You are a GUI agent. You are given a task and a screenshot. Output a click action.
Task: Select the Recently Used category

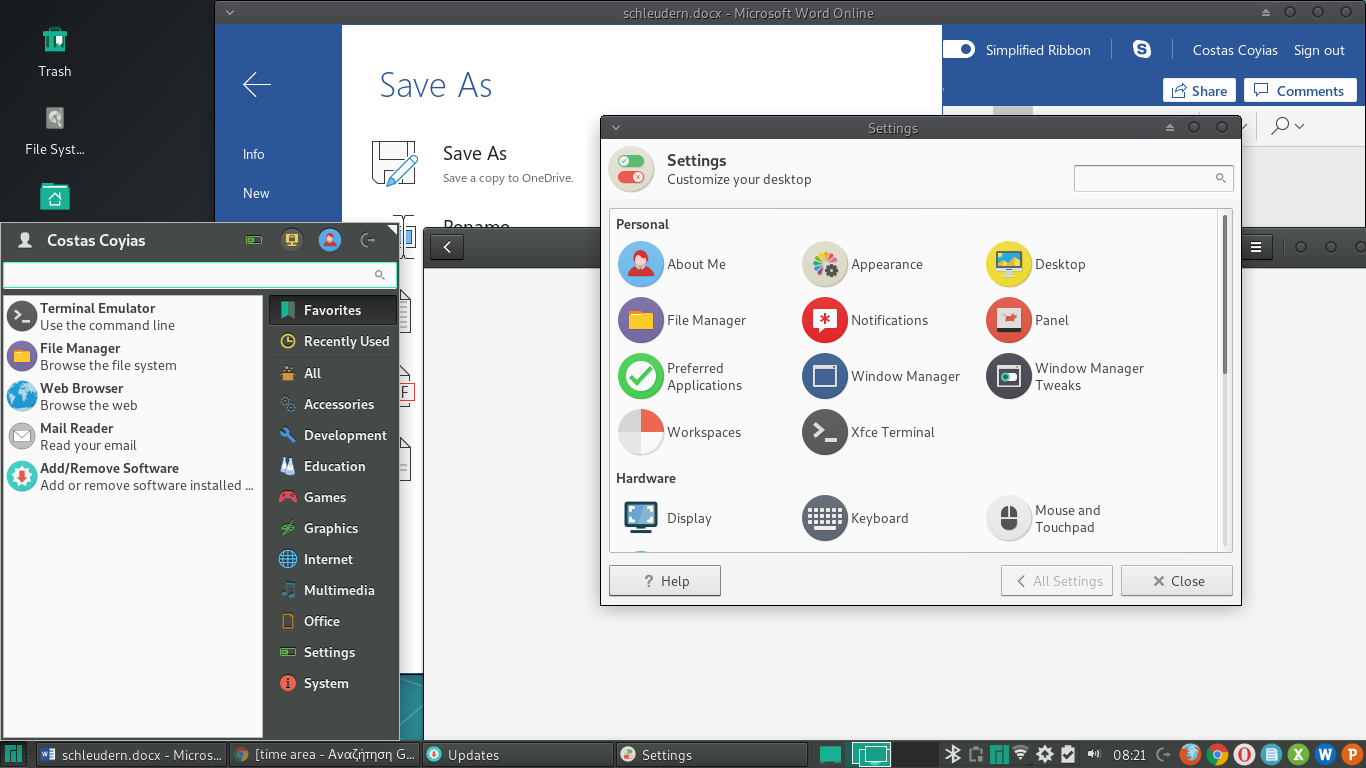tap(345, 341)
